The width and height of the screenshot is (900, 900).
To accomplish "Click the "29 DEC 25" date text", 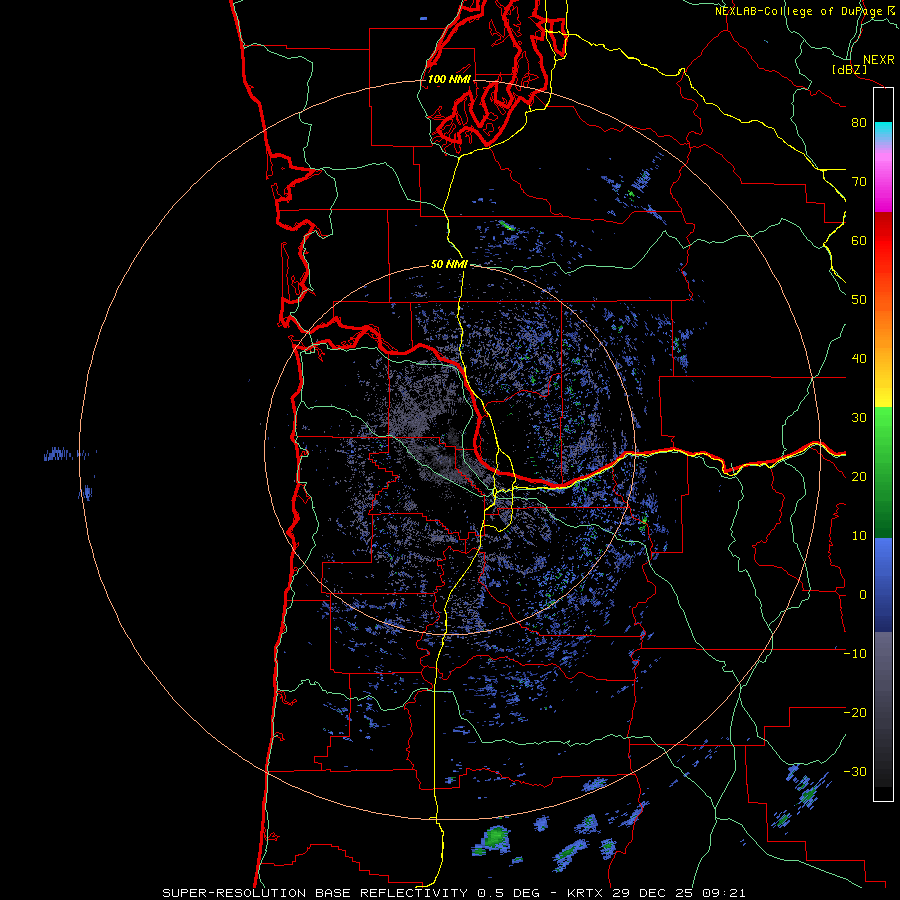I will click(x=652, y=893).
